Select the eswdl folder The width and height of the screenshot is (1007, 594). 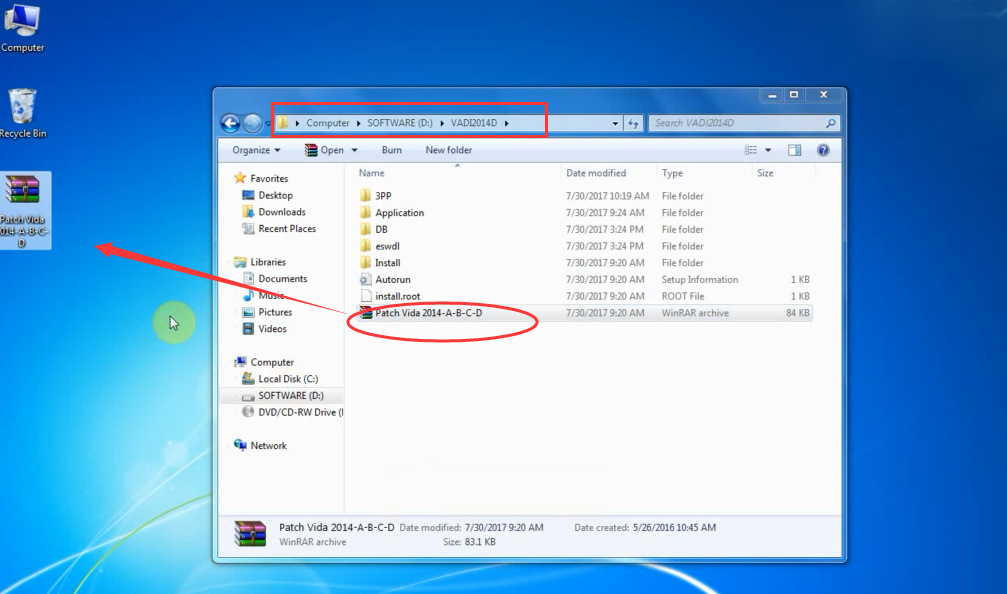point(387,246)
